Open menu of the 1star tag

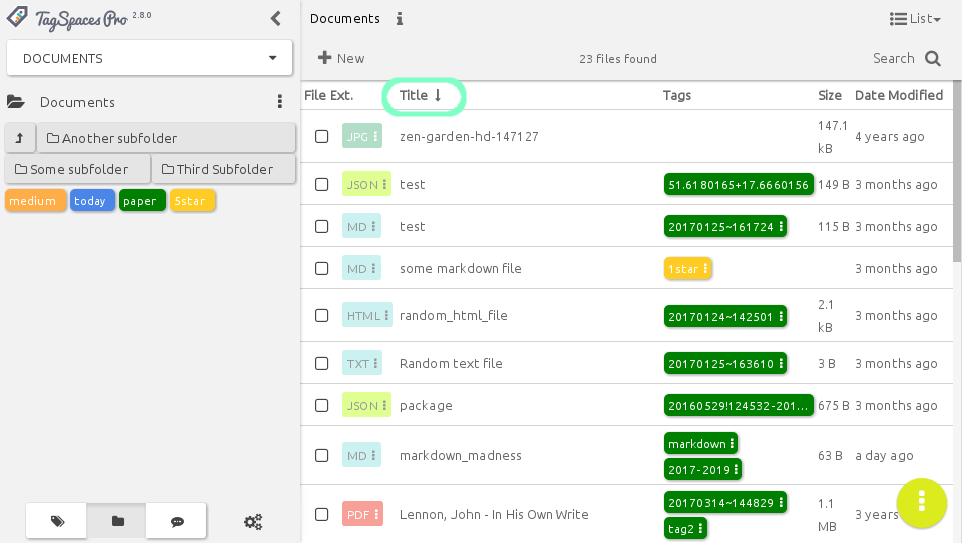[706, 269]
